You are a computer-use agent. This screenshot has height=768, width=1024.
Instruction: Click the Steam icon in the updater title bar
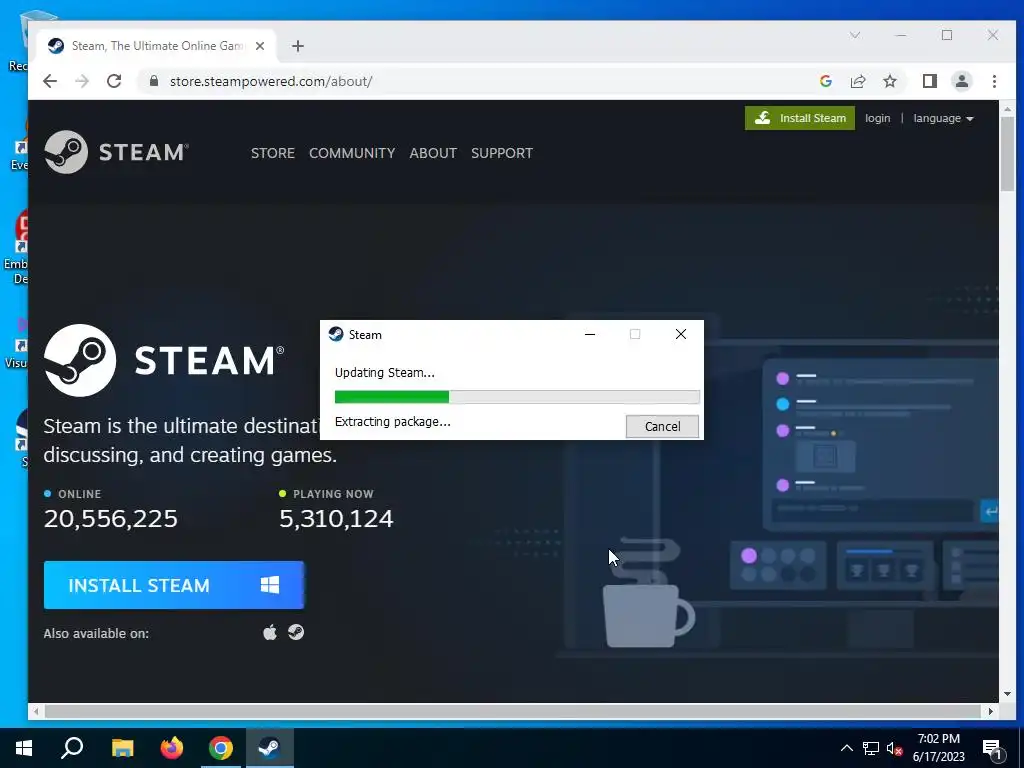click(x=336, y=334)
